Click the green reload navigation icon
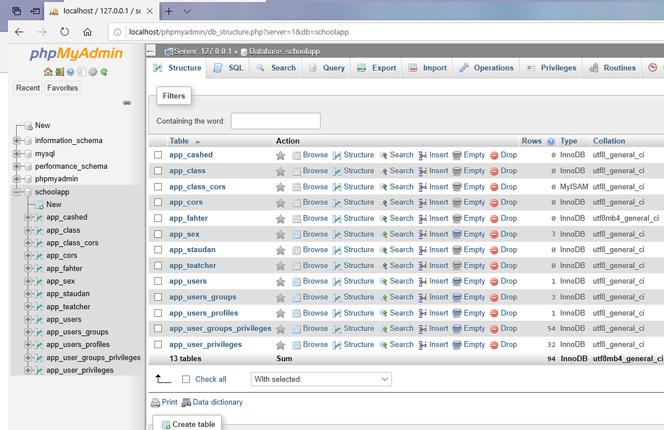 (x=104, y=72)
